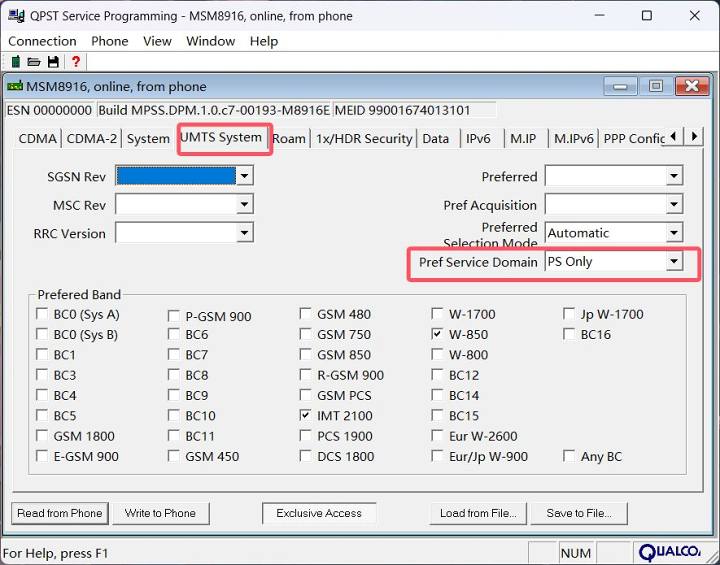Click the Write to Phone button

[x=160, y=513]
